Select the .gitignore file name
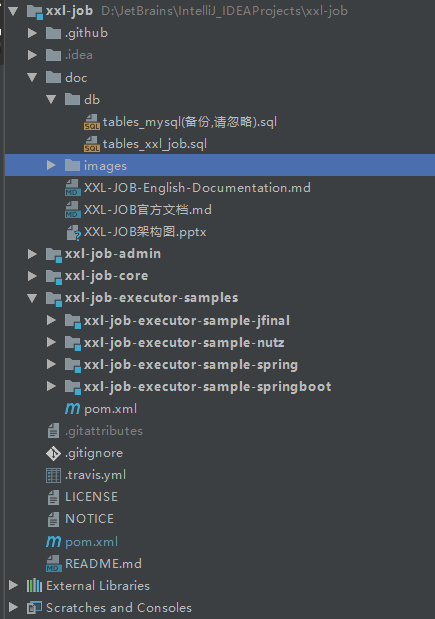 pos(94,453)
